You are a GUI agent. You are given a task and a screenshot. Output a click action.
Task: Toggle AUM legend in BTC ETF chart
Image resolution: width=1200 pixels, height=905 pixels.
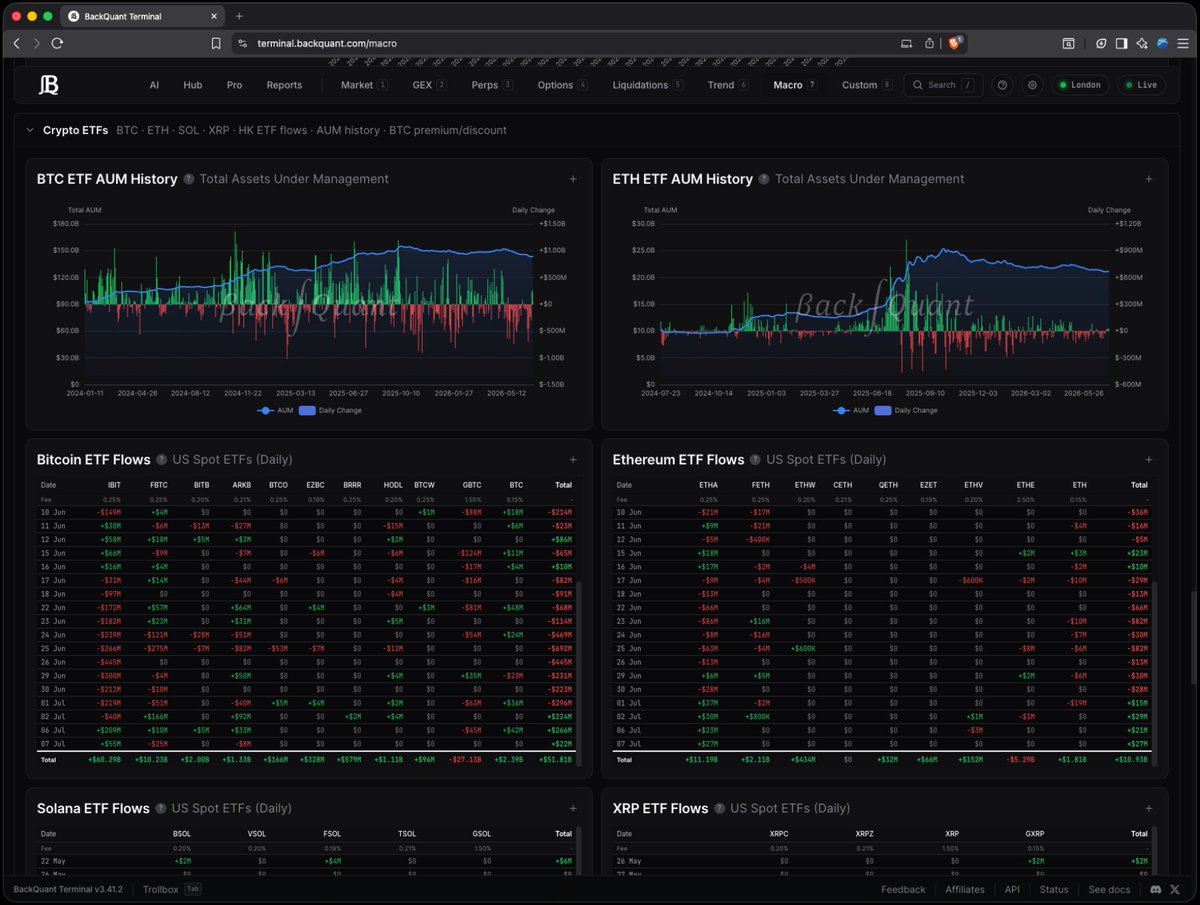(x=275, y=410)
